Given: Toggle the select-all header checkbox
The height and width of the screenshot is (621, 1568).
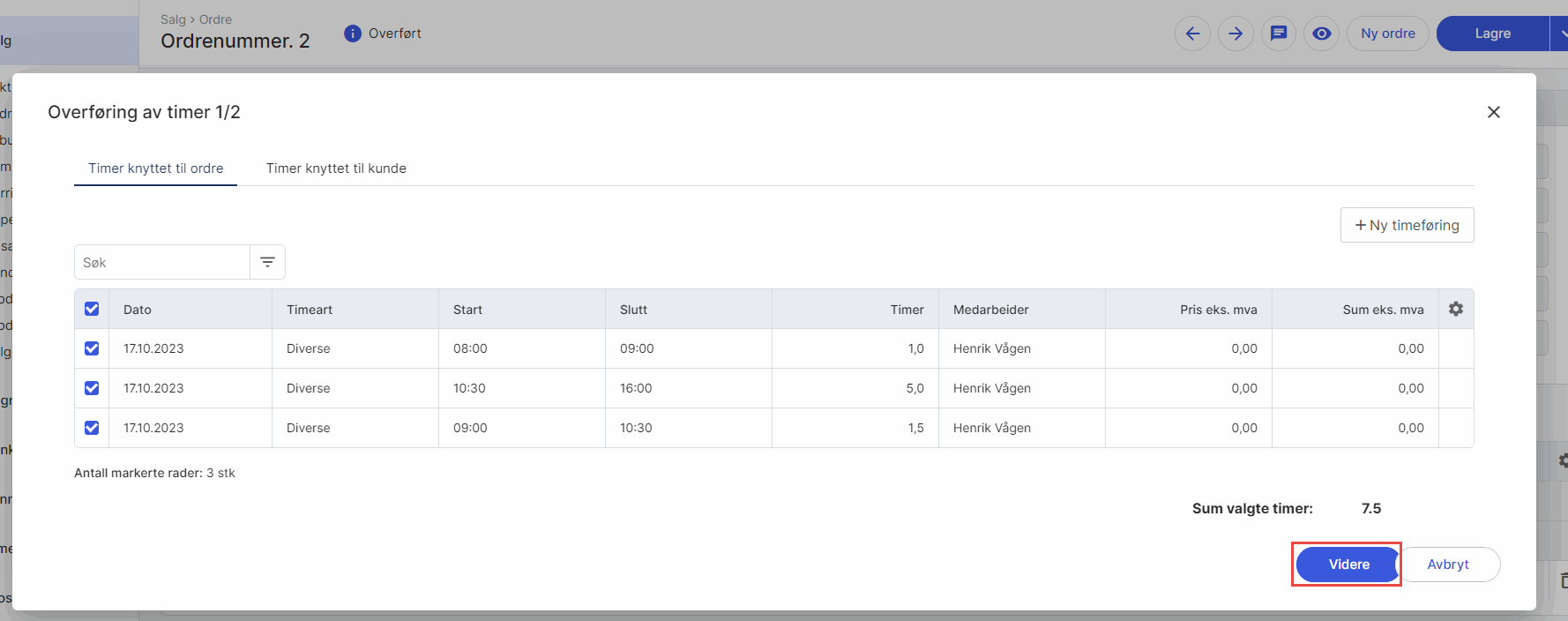Looking at the screenshot, I should click(x=92, y=309).
